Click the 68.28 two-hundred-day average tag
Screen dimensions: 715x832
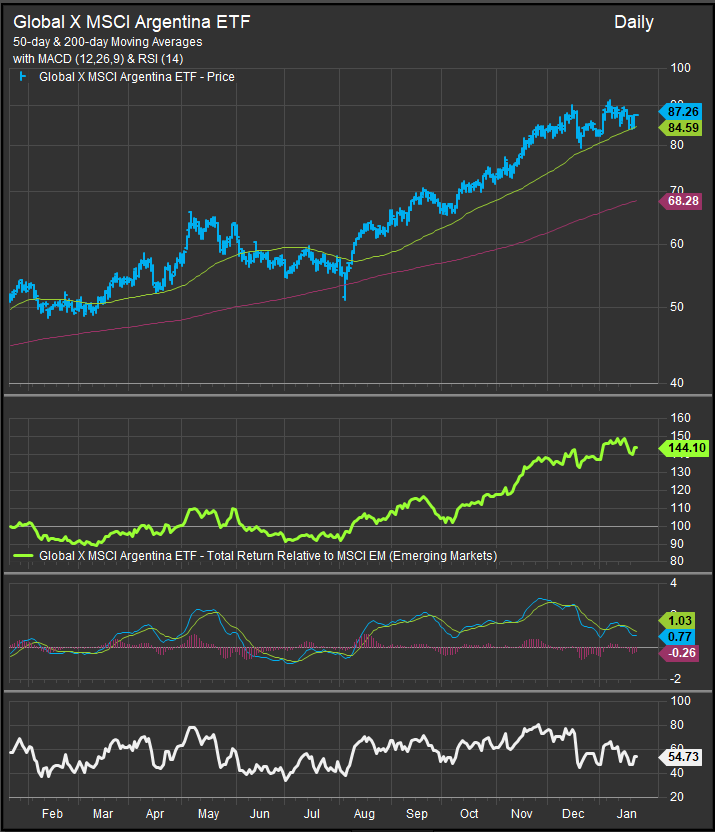pos(681,201)
